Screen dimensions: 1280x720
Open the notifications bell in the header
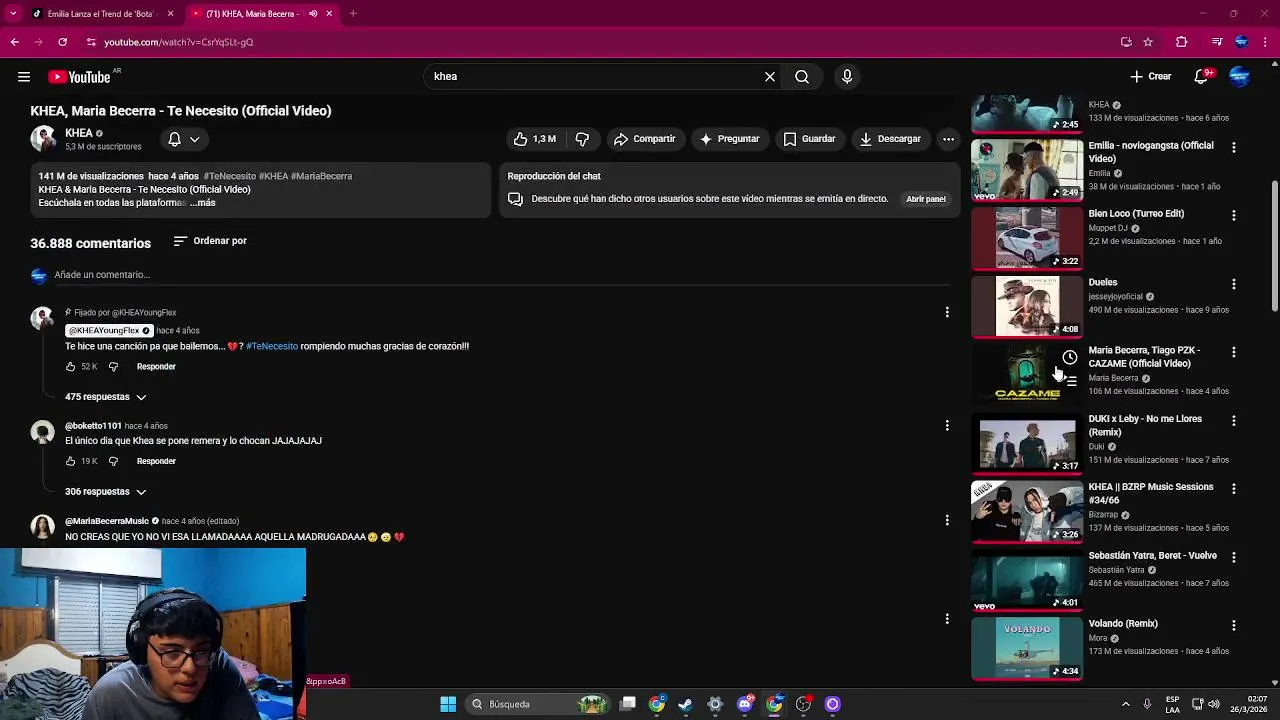point(1201,77)
